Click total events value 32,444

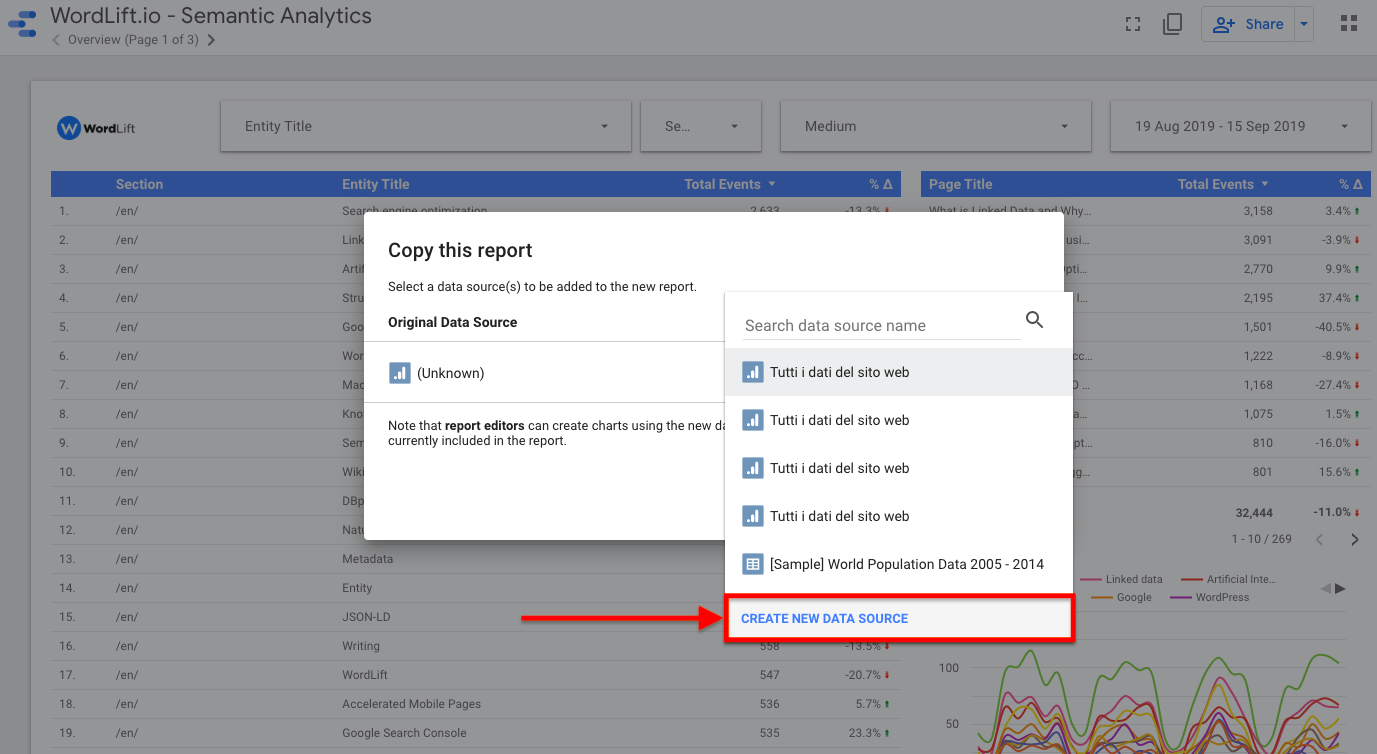tap(1254, 512)
